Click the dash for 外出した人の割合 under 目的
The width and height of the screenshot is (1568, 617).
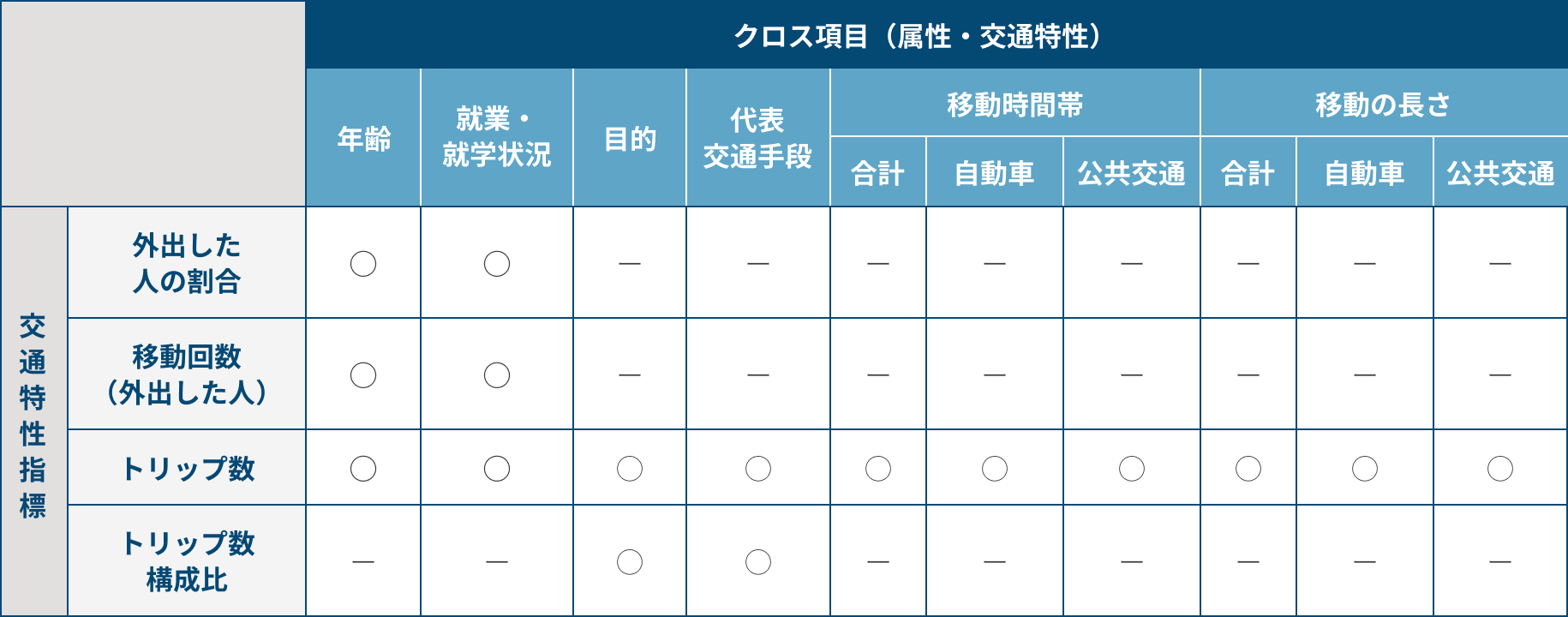tap(630, 263)
